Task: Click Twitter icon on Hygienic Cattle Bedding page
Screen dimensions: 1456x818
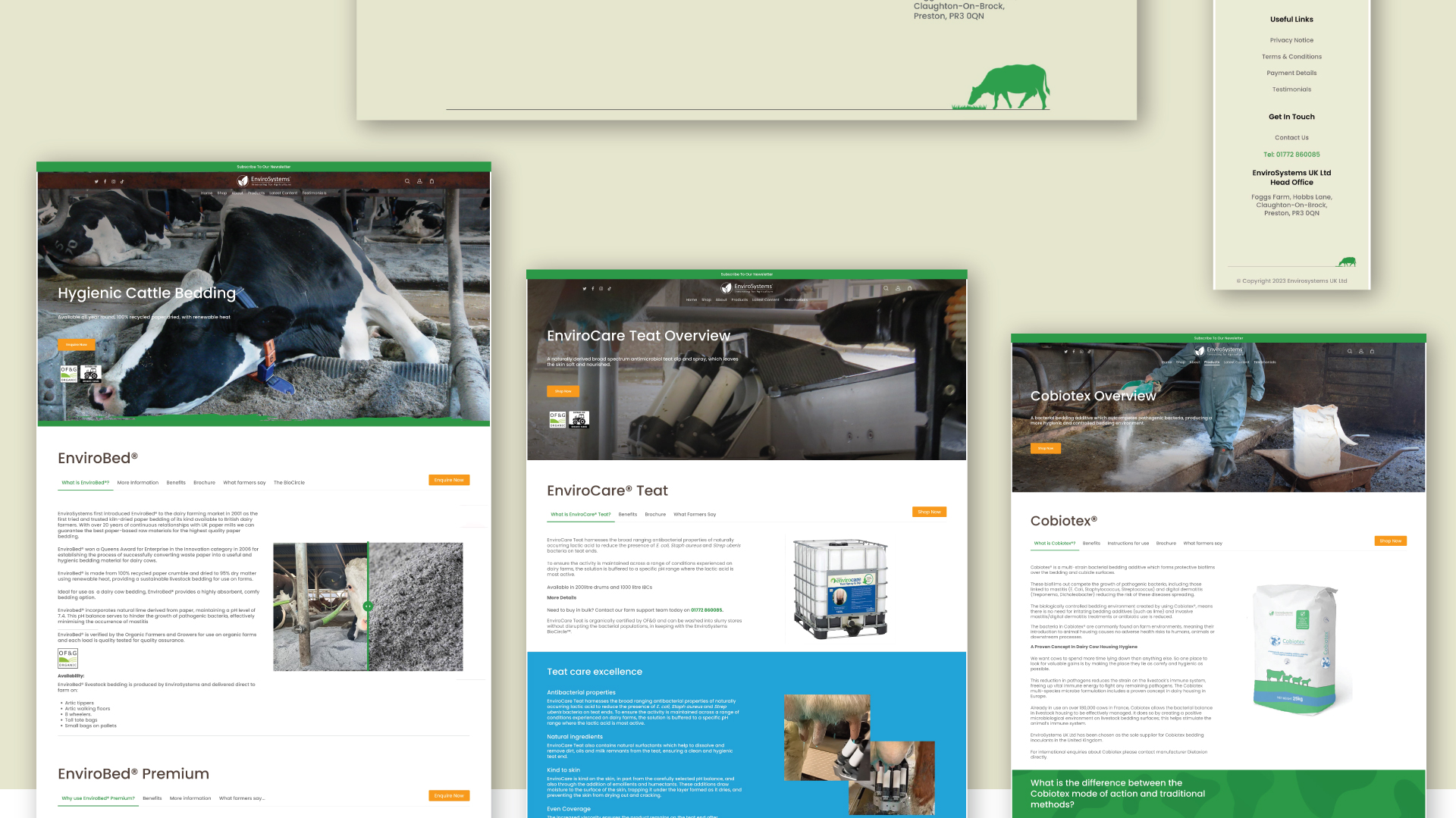Action: click(96, 182)
